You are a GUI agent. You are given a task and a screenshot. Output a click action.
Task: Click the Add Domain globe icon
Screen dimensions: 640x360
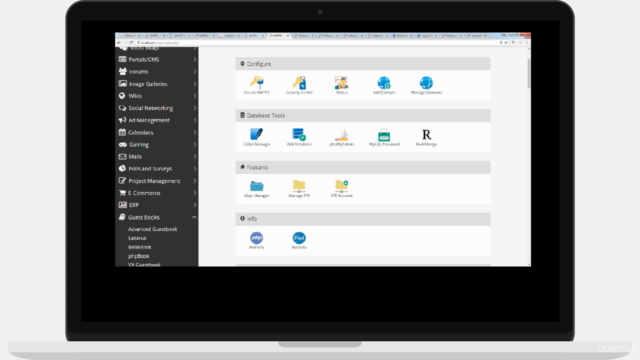click(x=384, y=83)
